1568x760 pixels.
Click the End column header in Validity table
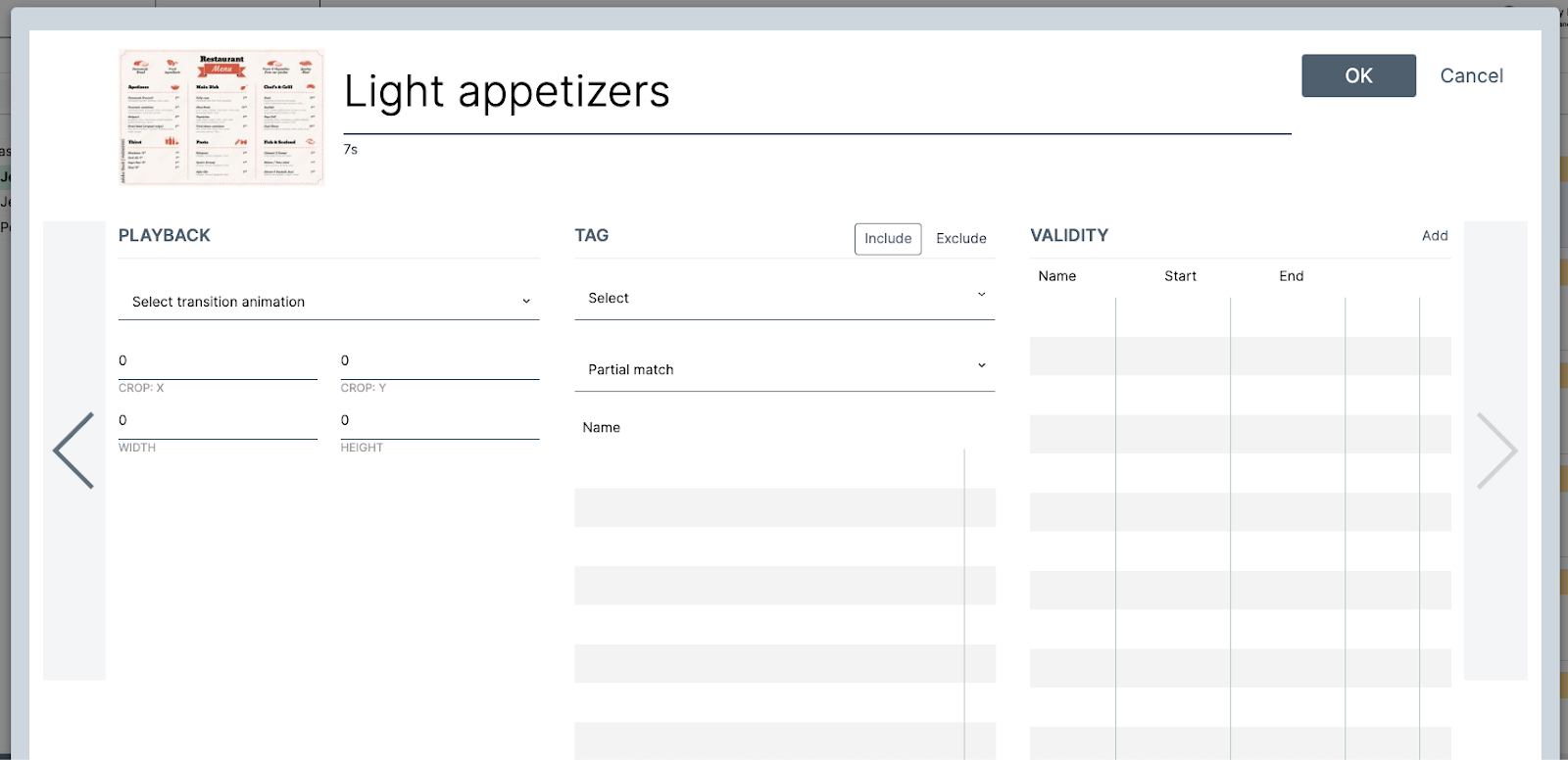[x=1291, y=276]
